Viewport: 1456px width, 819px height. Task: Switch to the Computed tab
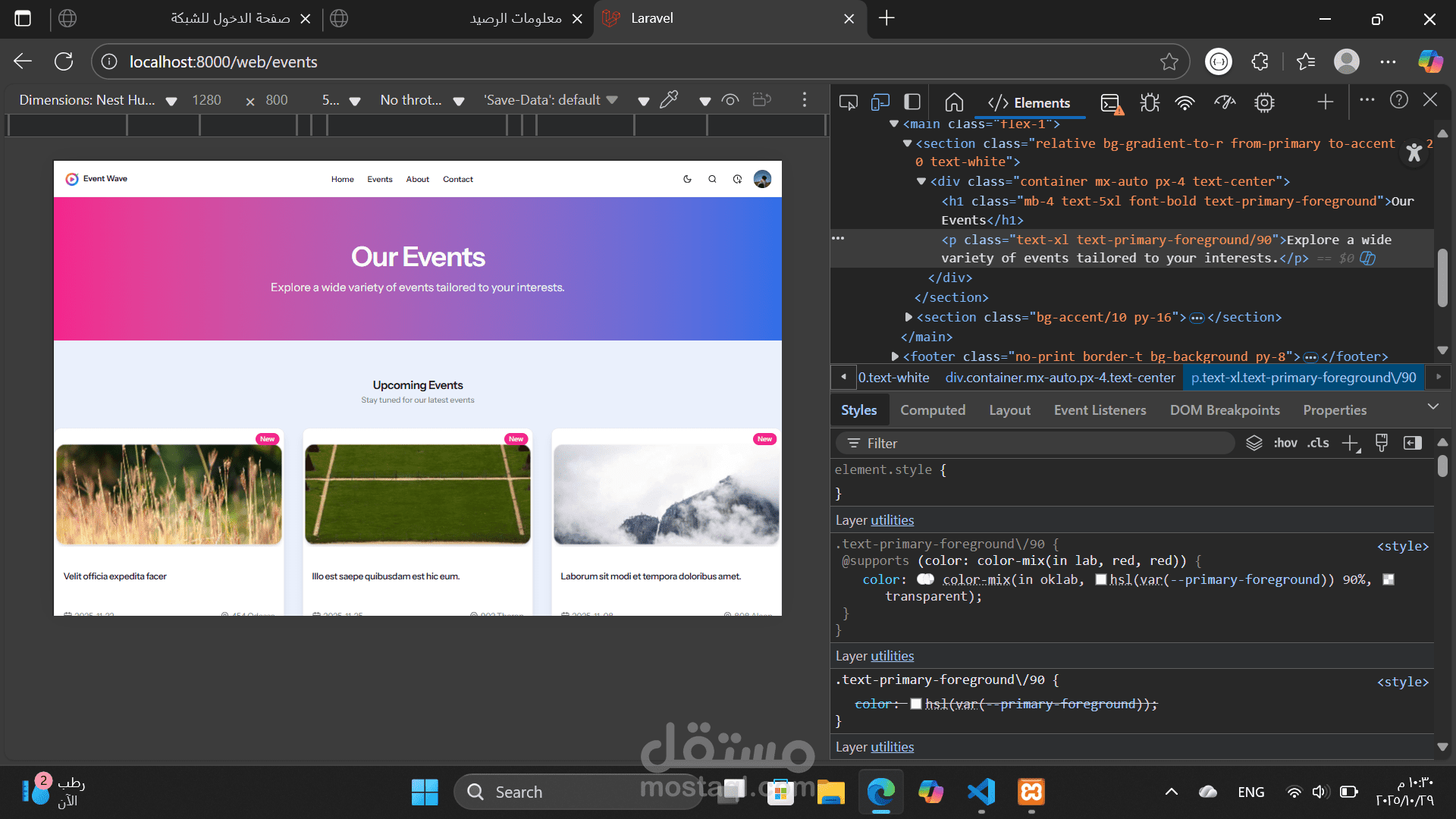(932, 410)
